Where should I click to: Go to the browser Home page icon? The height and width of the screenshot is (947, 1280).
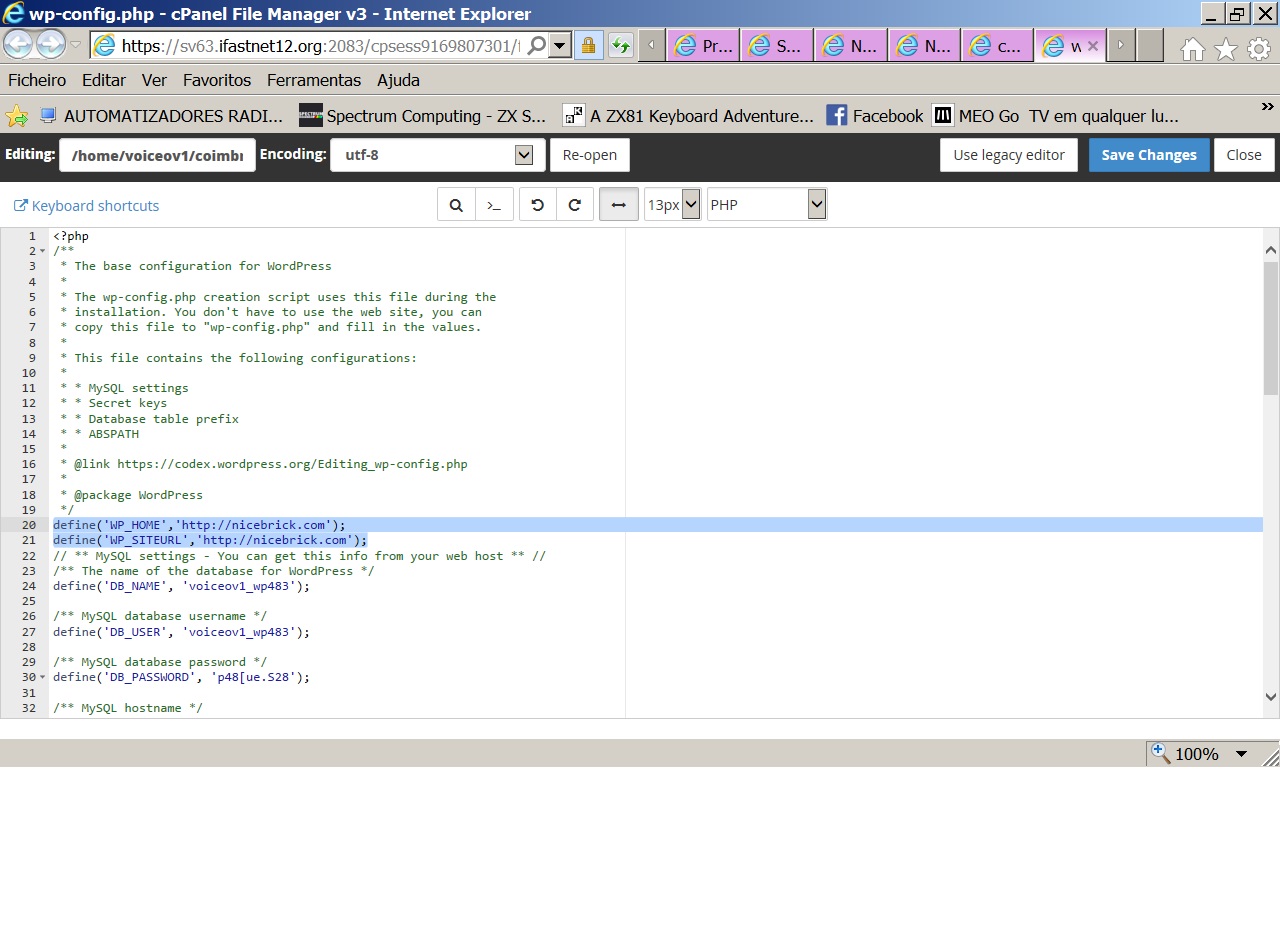pyautogui.click(x=1192, y=49)
